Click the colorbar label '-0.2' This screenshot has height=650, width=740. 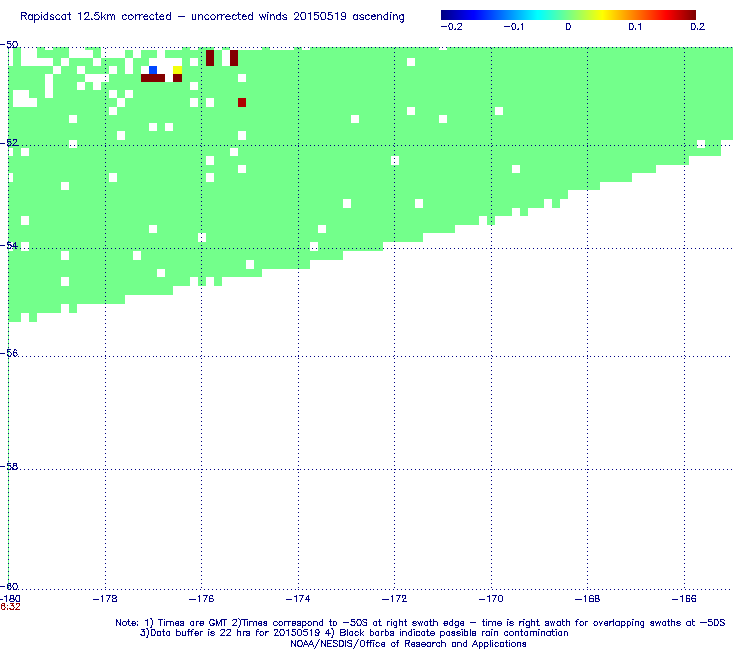(x=452, y=27)
